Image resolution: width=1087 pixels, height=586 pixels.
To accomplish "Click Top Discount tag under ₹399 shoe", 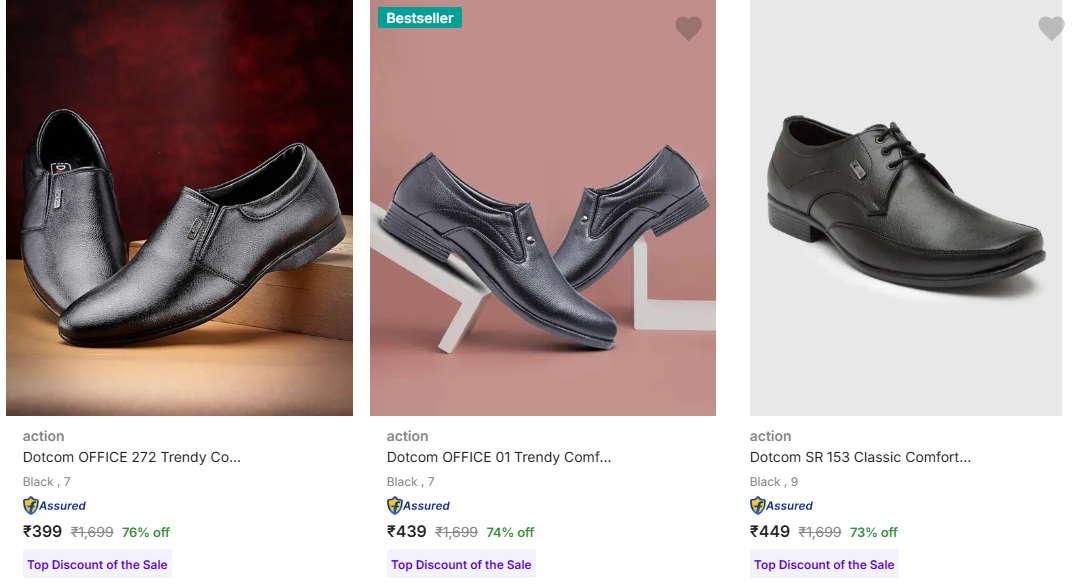I will [x=97, y=565].
